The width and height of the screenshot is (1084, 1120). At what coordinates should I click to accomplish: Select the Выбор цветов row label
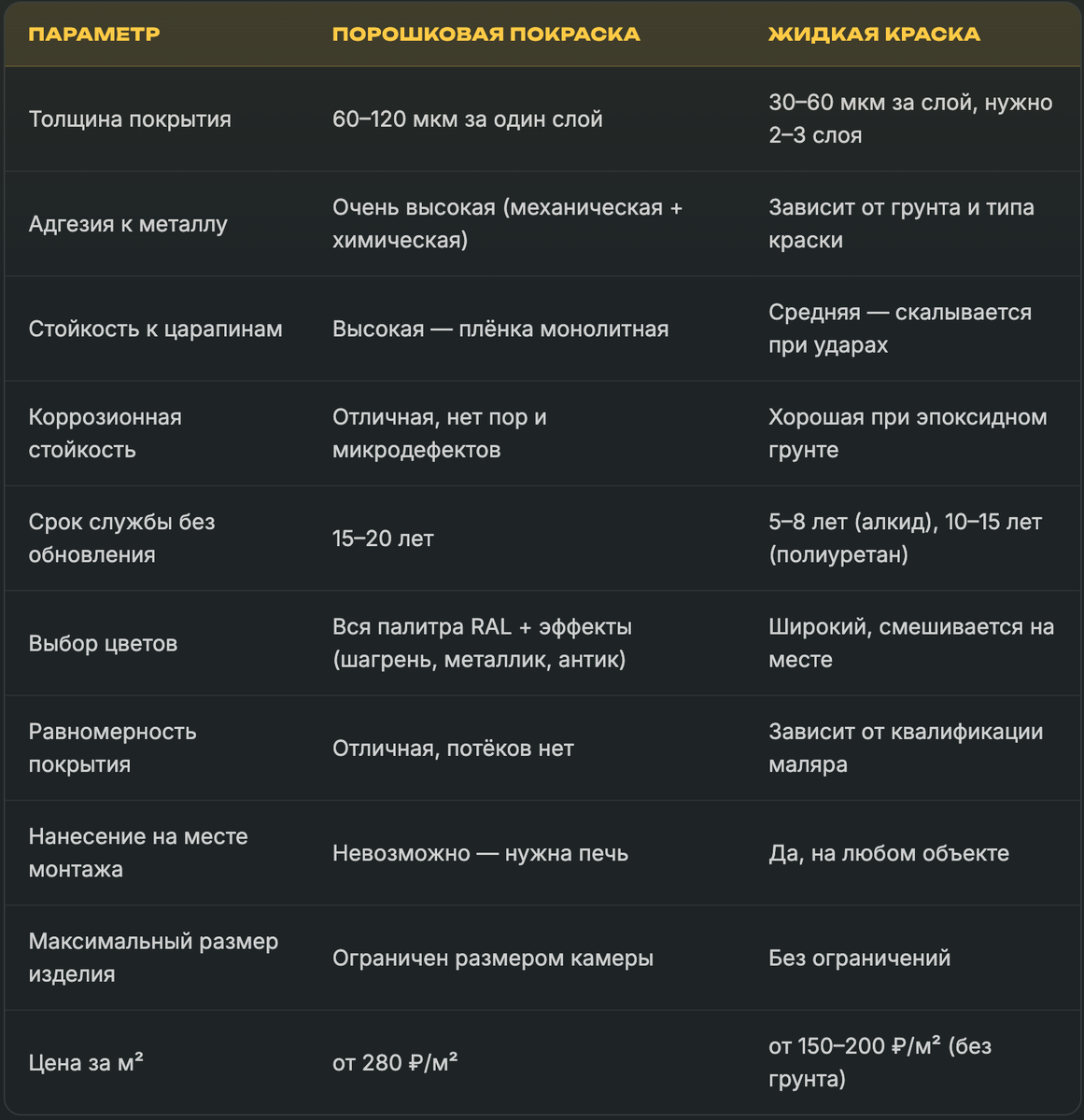tap(103, 643)
